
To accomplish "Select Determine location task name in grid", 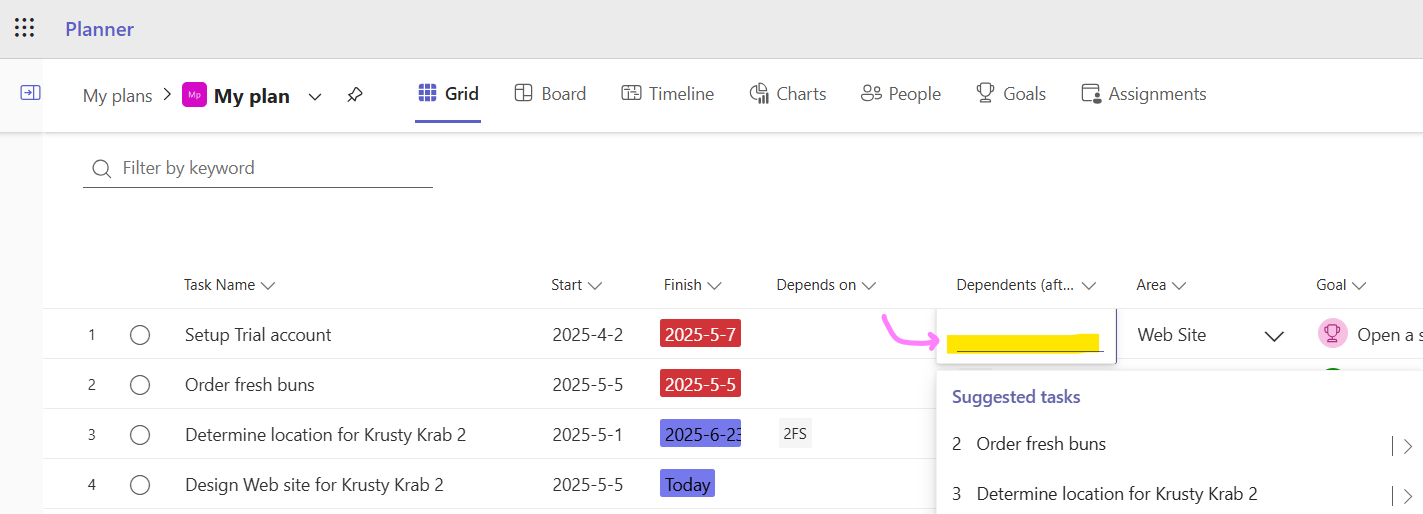I will (325, 435).
